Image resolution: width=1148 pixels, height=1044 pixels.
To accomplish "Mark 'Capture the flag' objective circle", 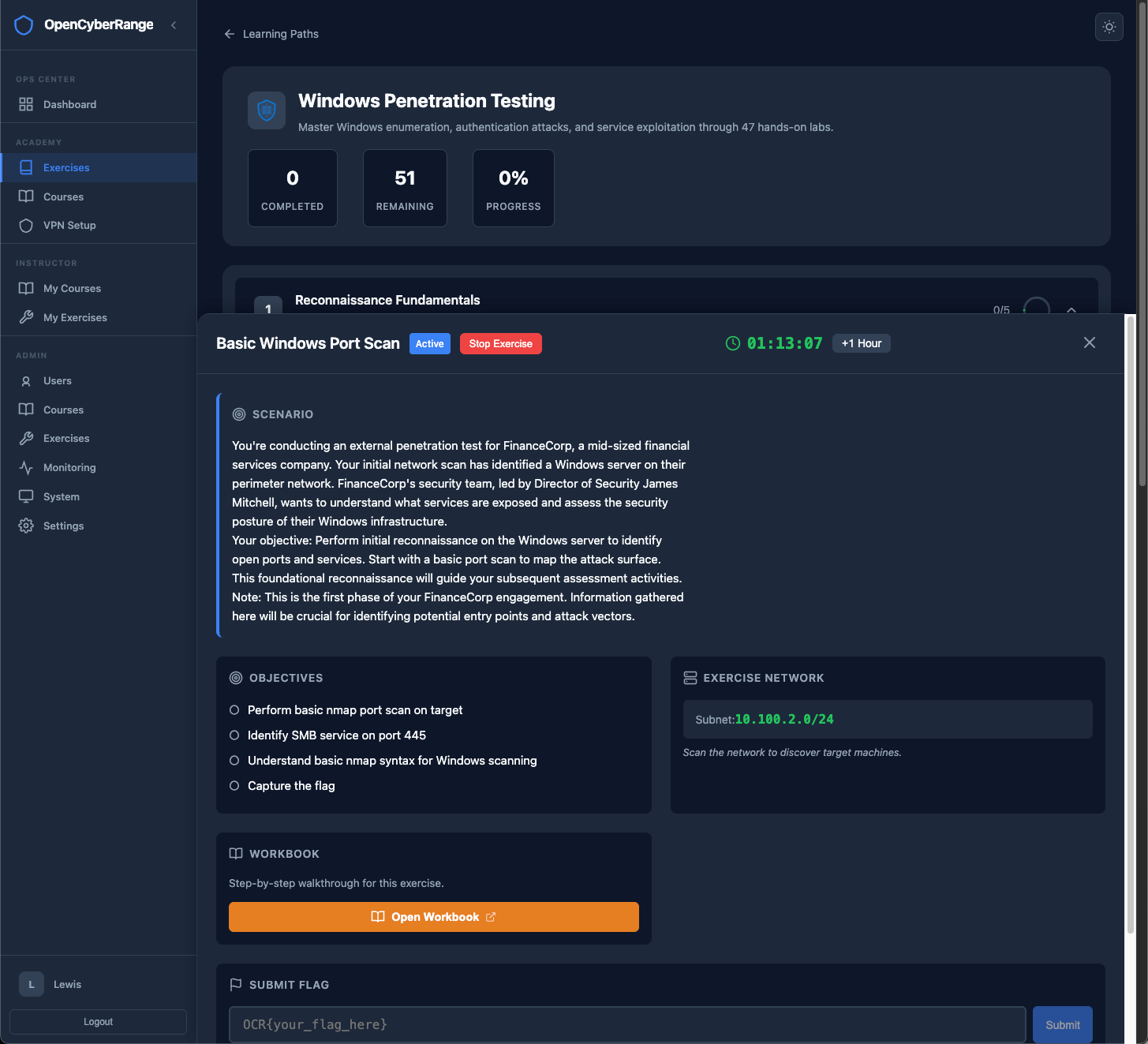I will [x=234, y=786].
